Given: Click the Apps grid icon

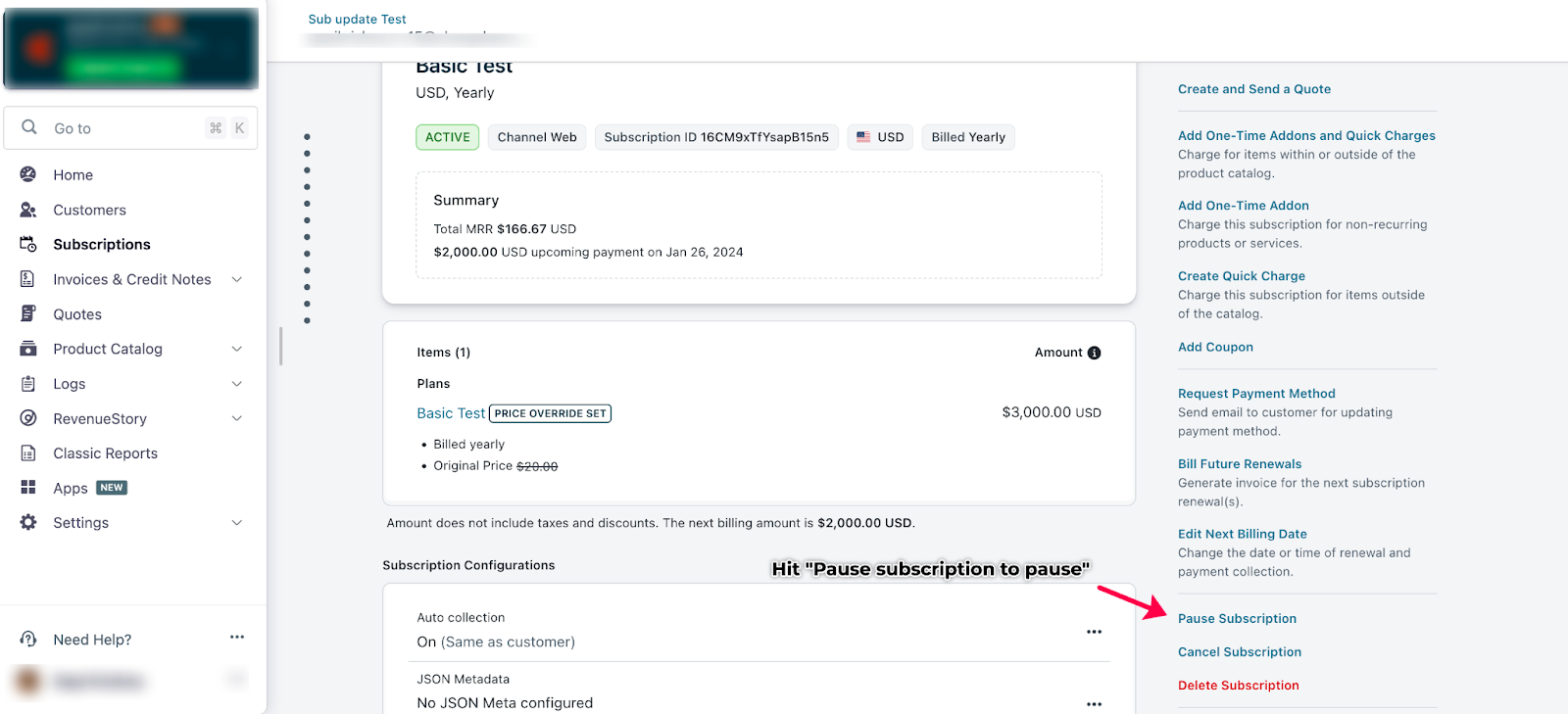Looking at the screenshot, I should click(28, 488).
